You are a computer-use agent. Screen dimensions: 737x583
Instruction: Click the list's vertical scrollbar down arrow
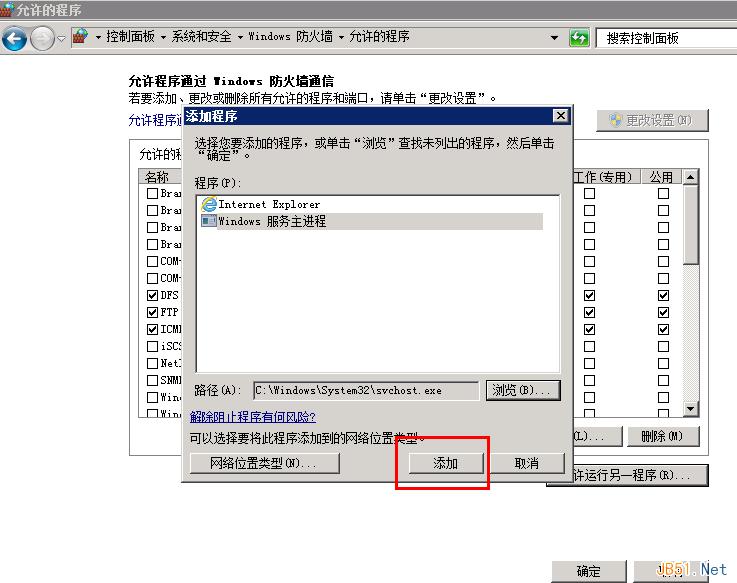pos(690,409)
